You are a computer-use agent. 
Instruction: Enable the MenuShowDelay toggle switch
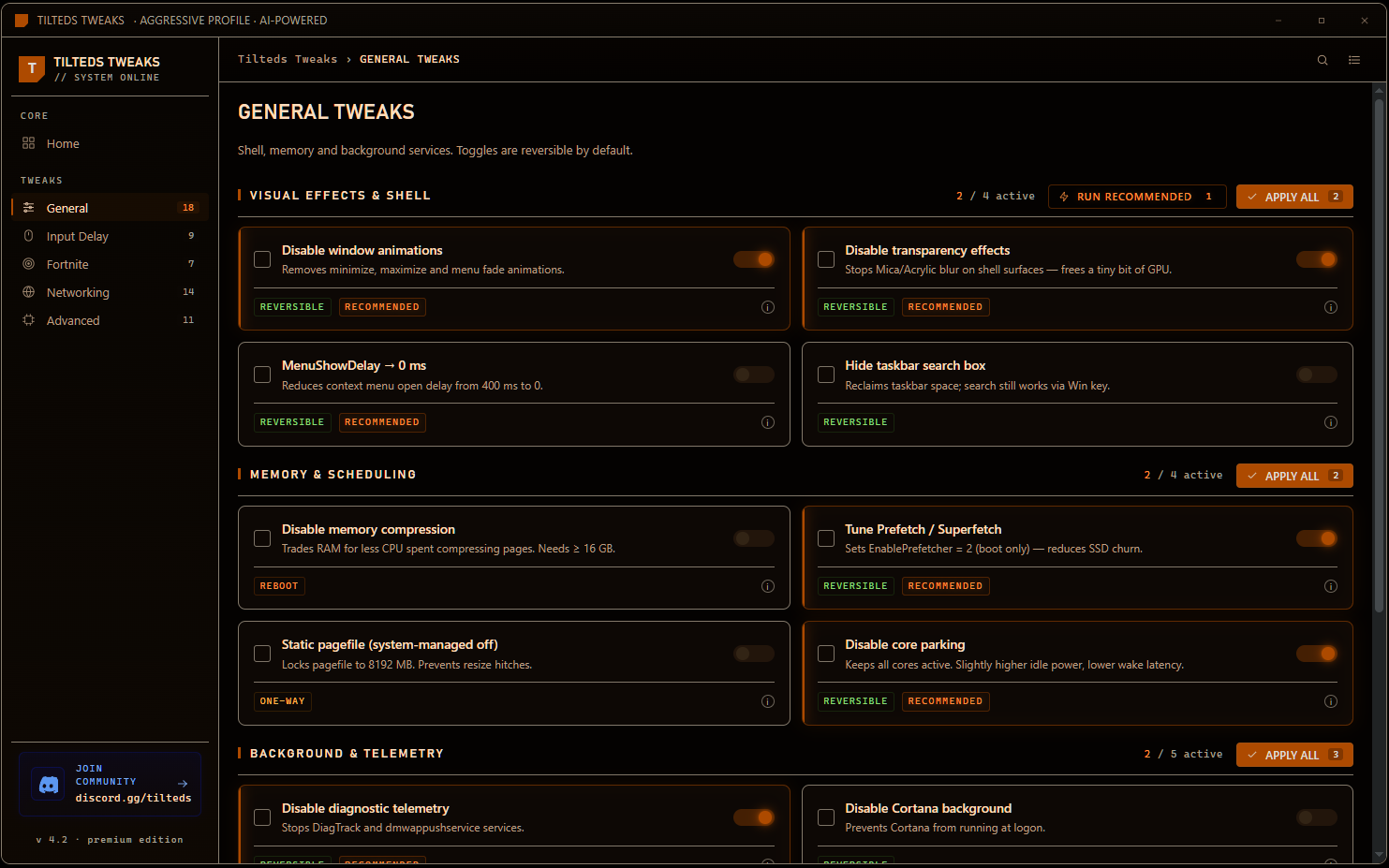point(754,375)
